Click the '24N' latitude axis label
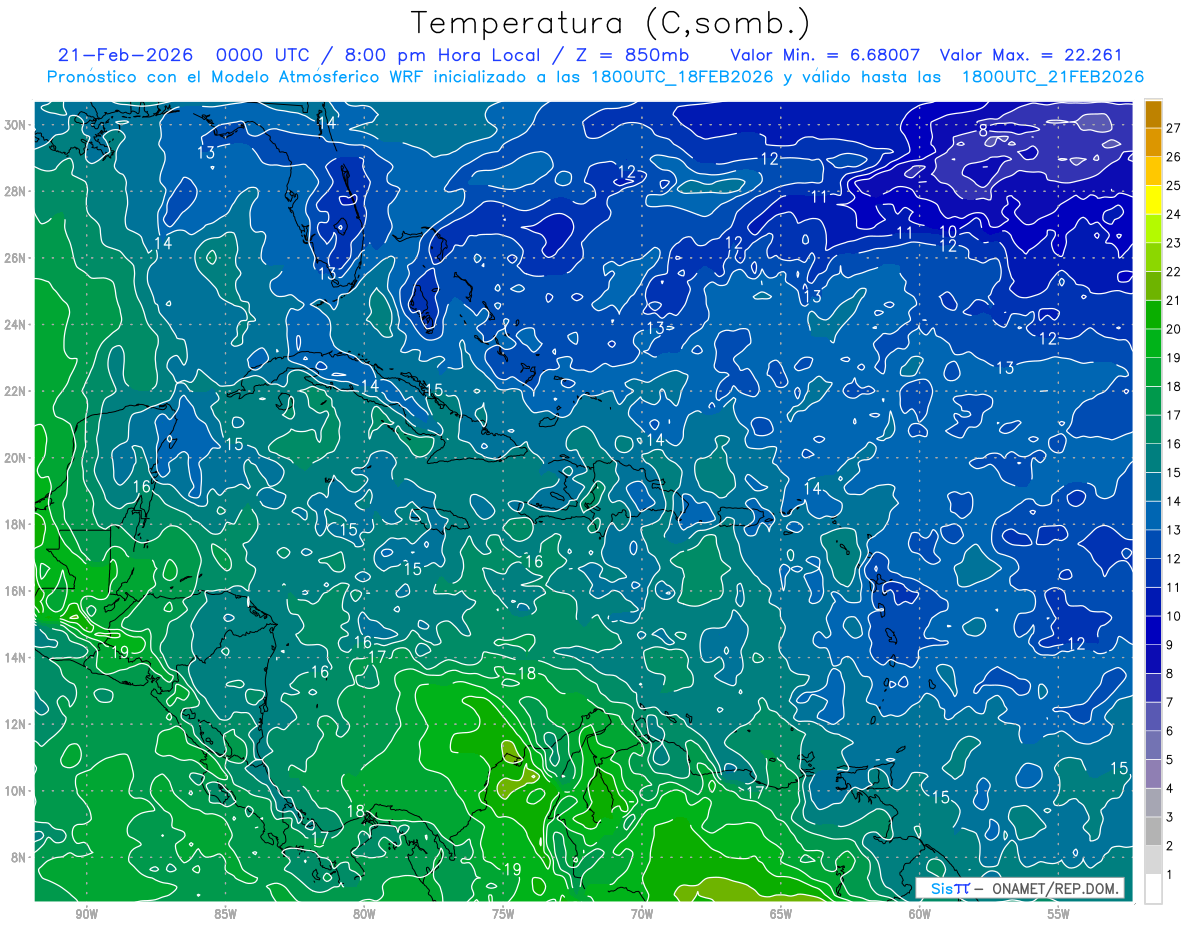Screen dimensions: 1200x927 (17, 325)
